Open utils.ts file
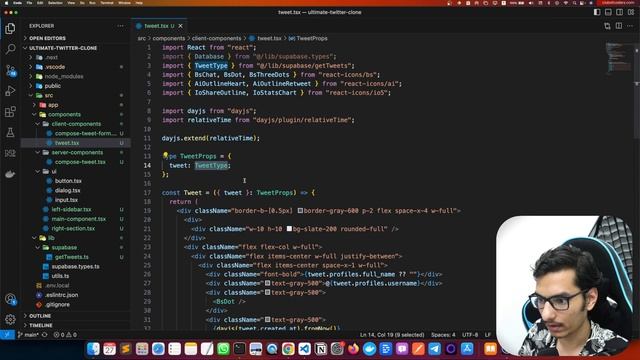The height and width of the screenshot is (360, 640). coord(76,276)
